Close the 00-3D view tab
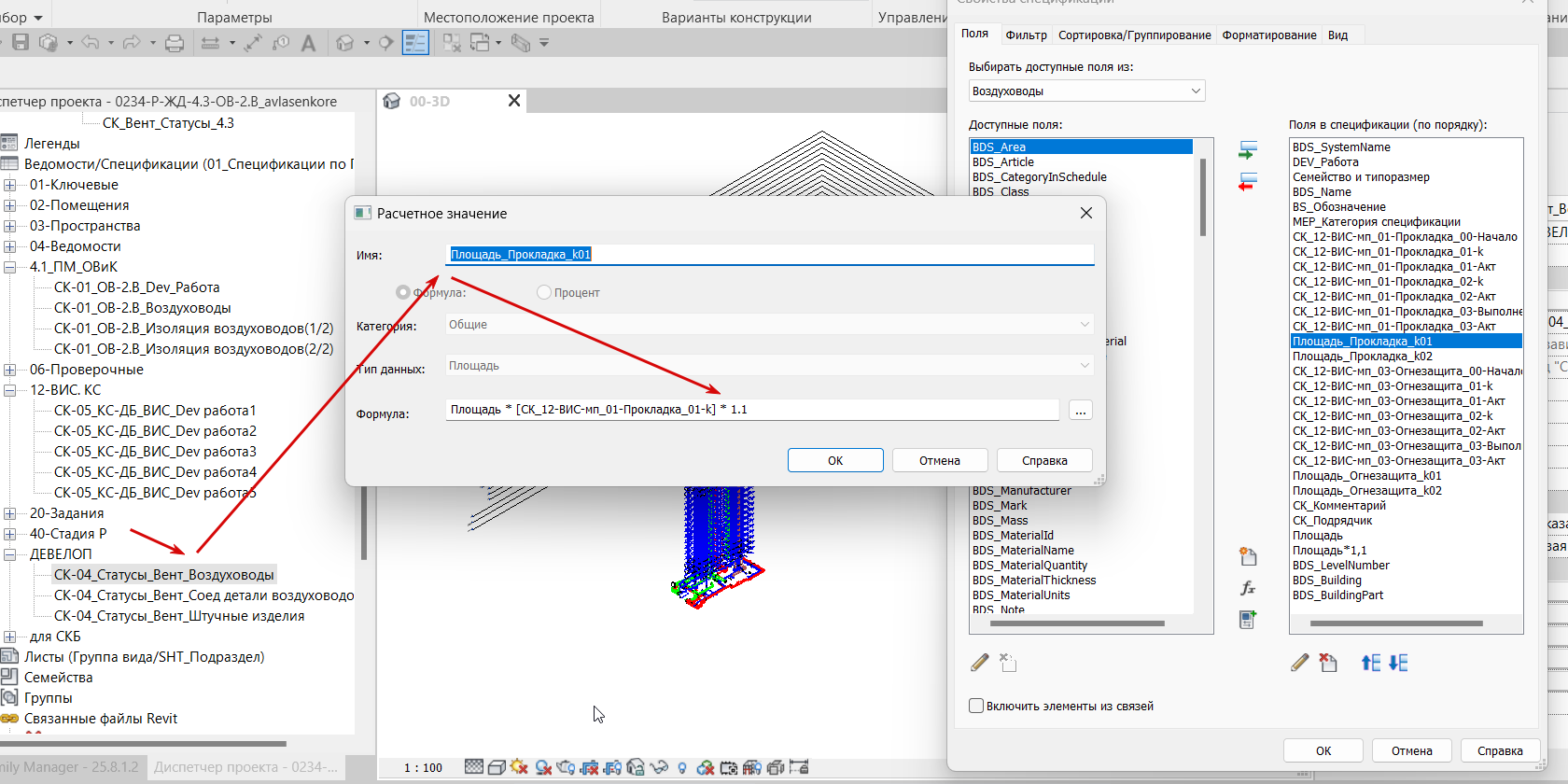Screen dimensions: 1568x784 click(514, 101)
